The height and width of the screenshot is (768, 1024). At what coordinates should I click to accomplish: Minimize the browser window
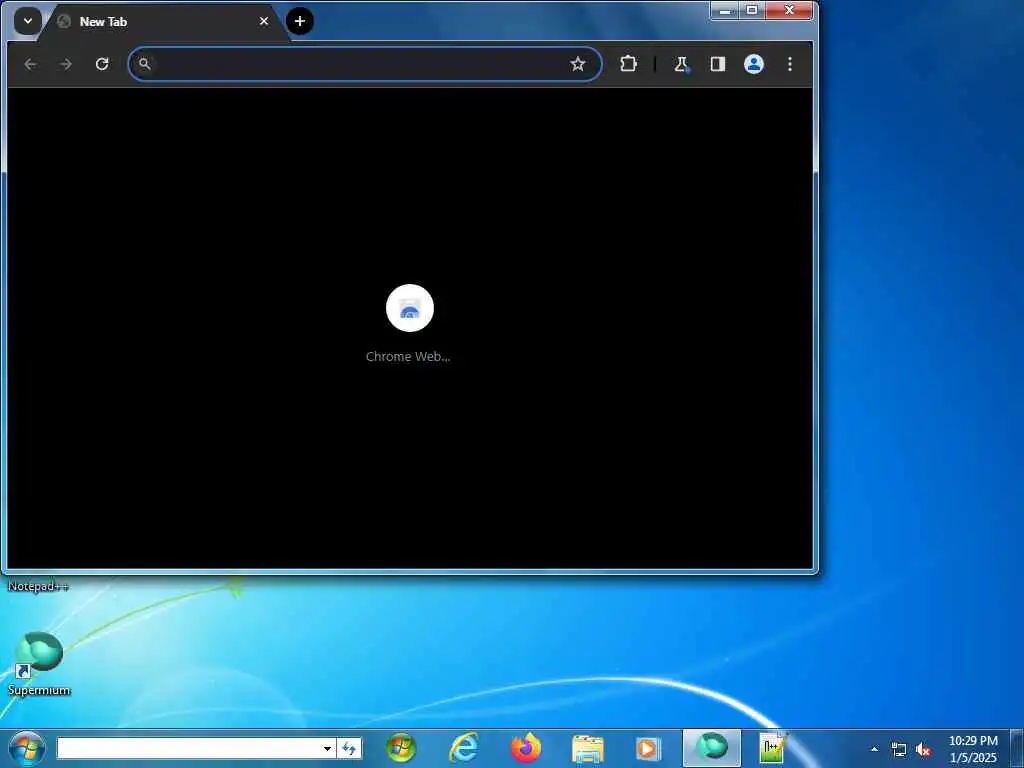[725, 10]
